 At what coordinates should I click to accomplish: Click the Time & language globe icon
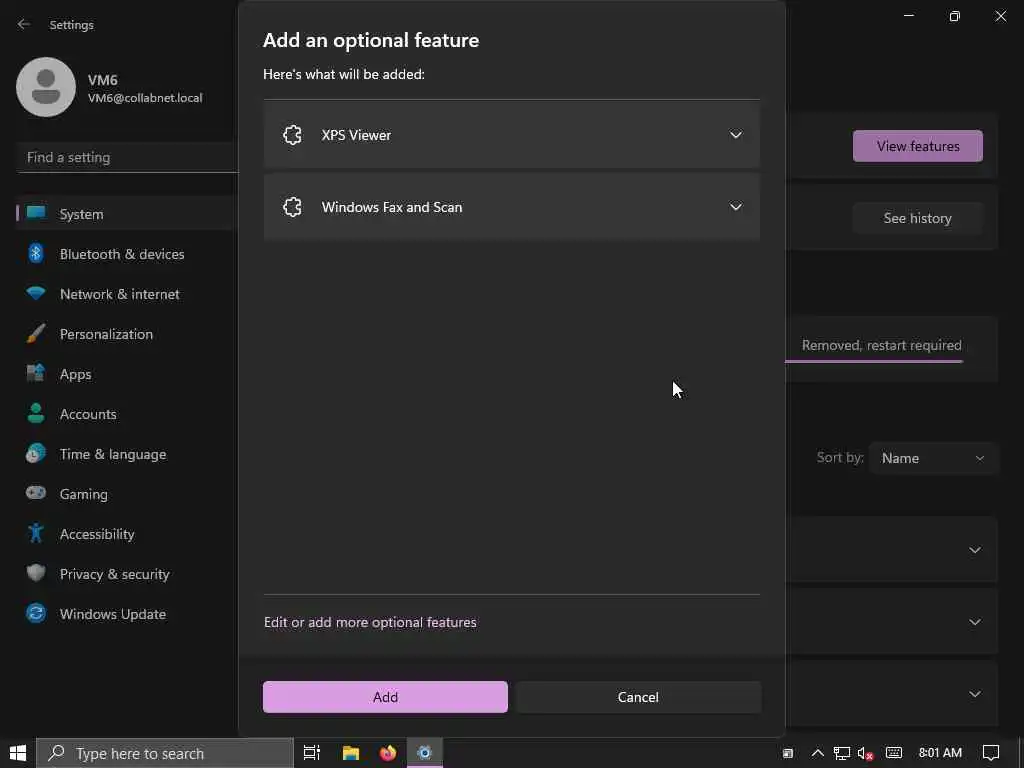[x=36, y=453]
